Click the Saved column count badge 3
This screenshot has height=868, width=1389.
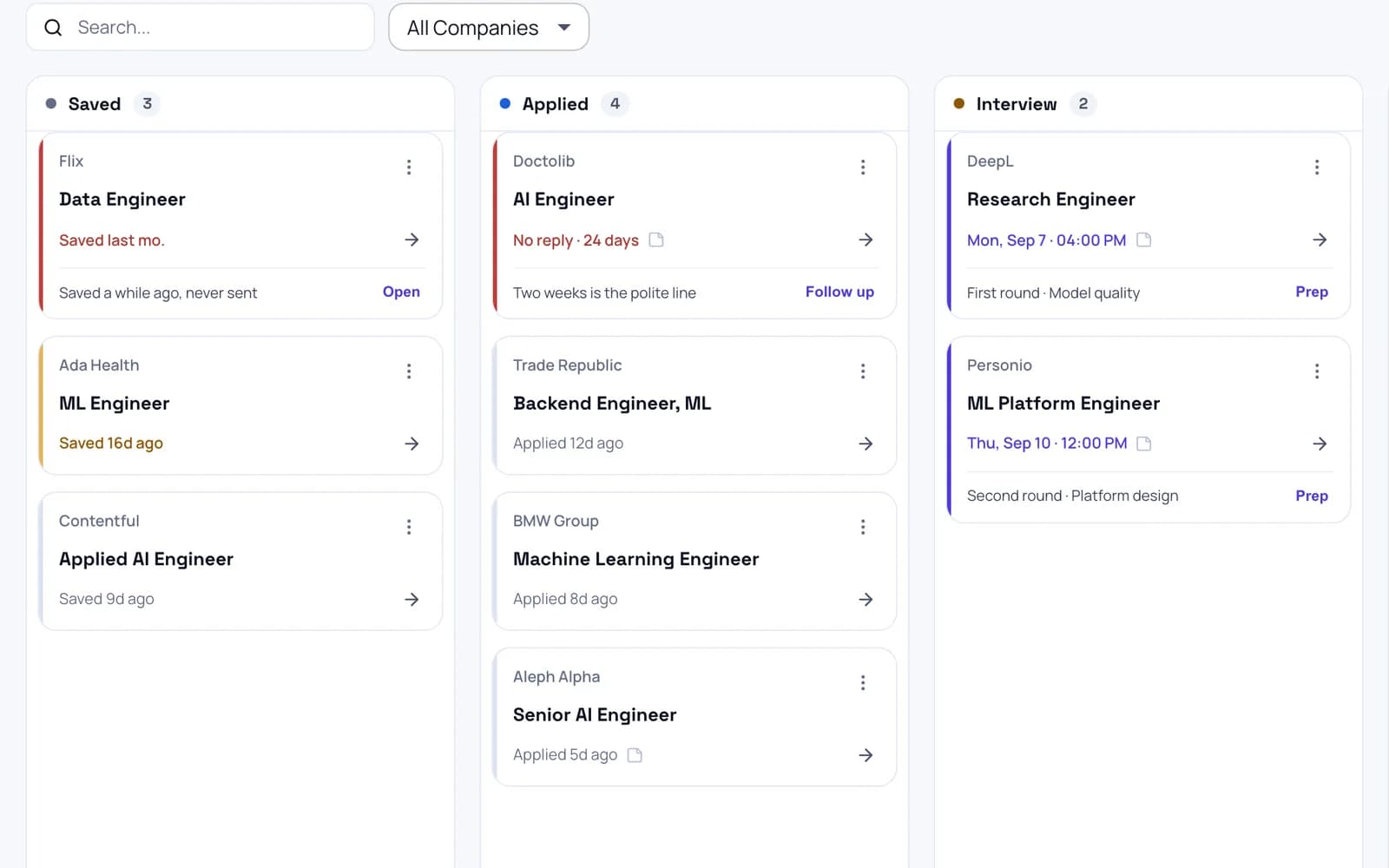coord(147,104)
